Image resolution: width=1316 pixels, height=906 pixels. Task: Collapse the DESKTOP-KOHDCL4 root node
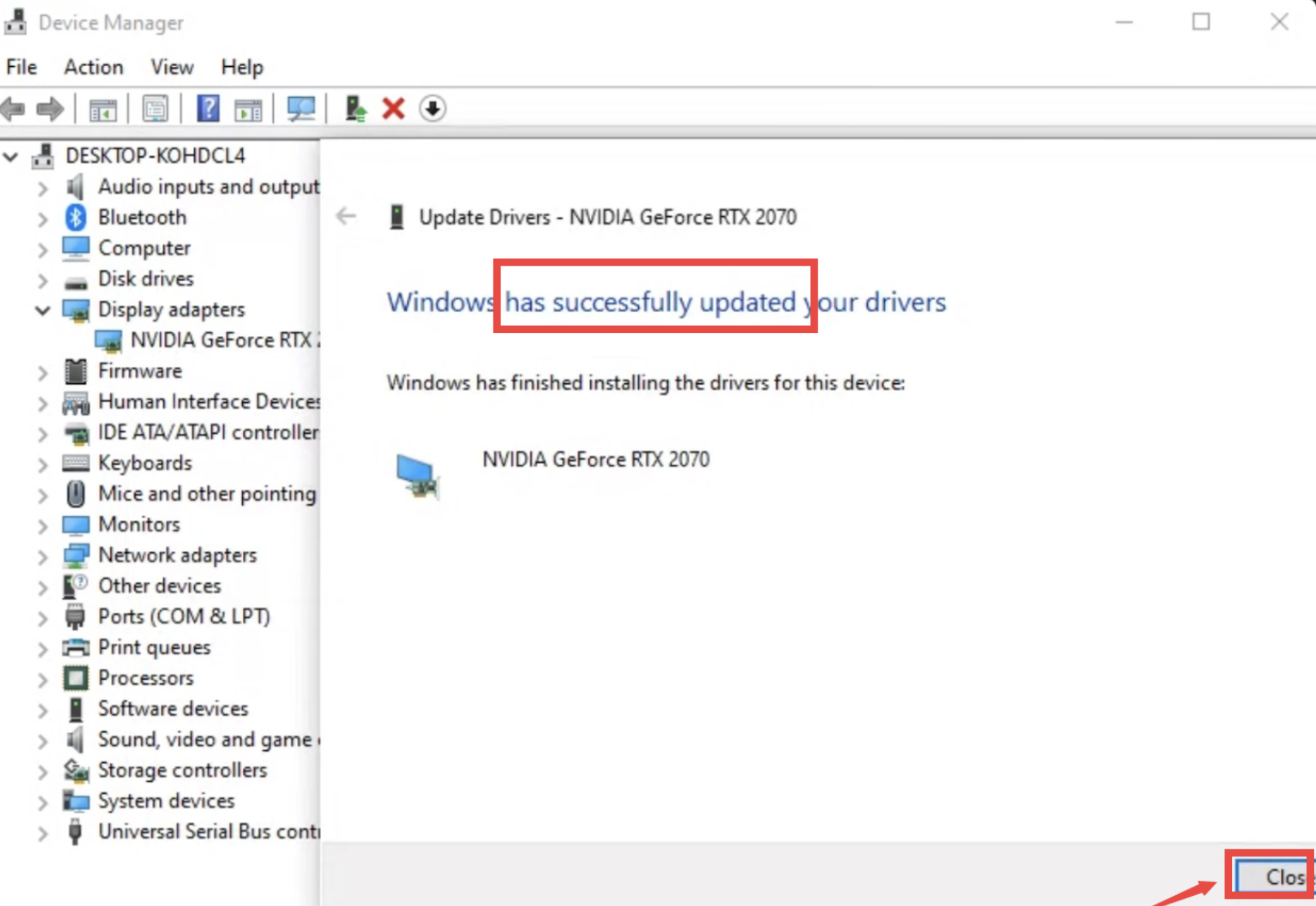[11, 156]
